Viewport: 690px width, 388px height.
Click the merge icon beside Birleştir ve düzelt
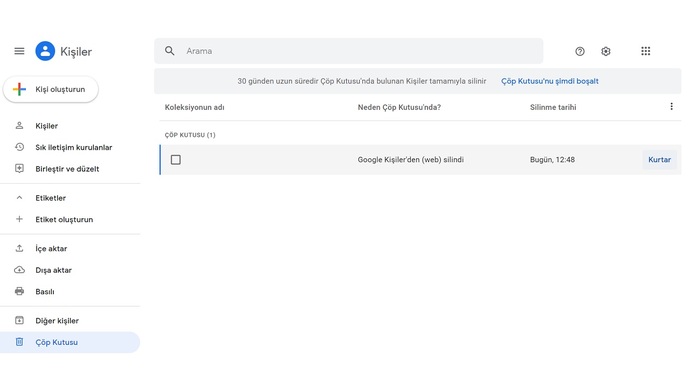click(x=19, y=168)
